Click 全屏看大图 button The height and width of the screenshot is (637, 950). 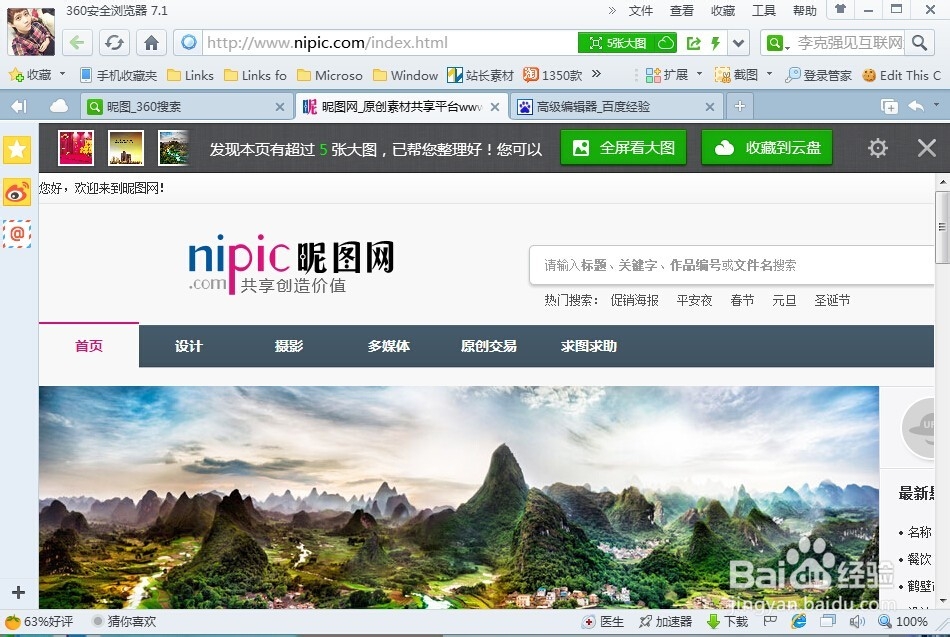[623, 148]
